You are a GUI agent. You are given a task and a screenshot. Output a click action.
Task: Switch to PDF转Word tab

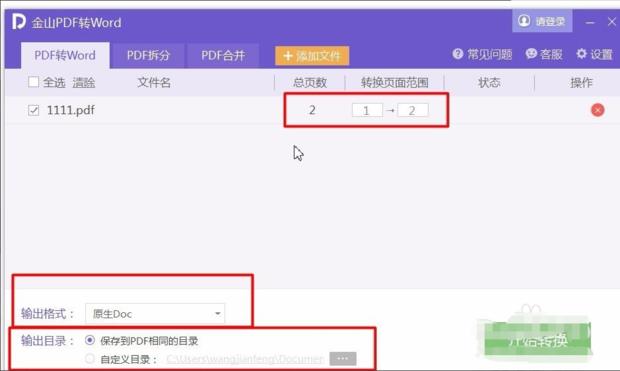tap(65, 55)
